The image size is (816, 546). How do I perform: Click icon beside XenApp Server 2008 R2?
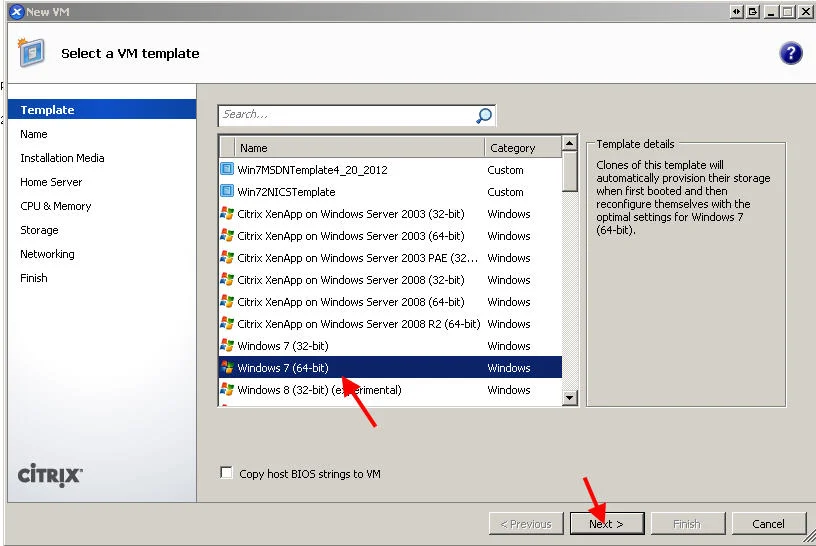[227, 323]
